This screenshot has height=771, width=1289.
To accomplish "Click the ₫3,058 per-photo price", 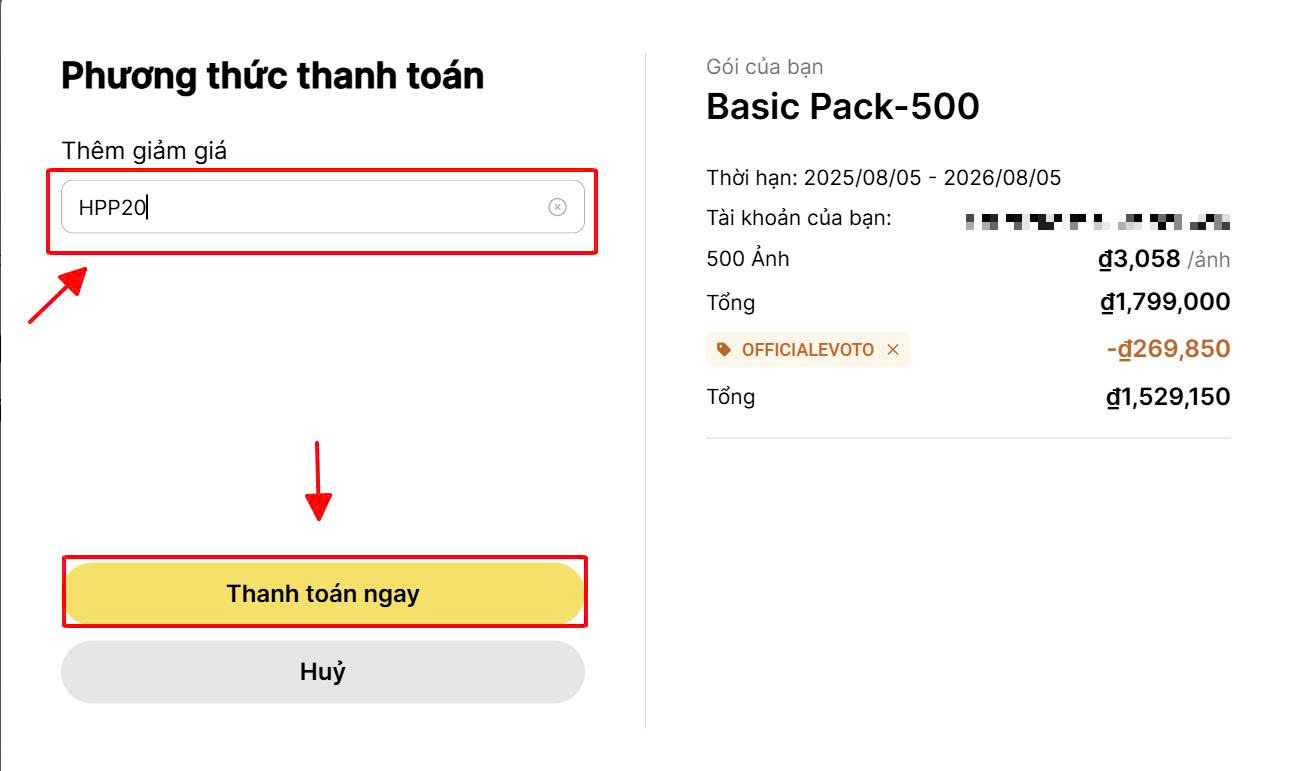I will (1139, 259).
